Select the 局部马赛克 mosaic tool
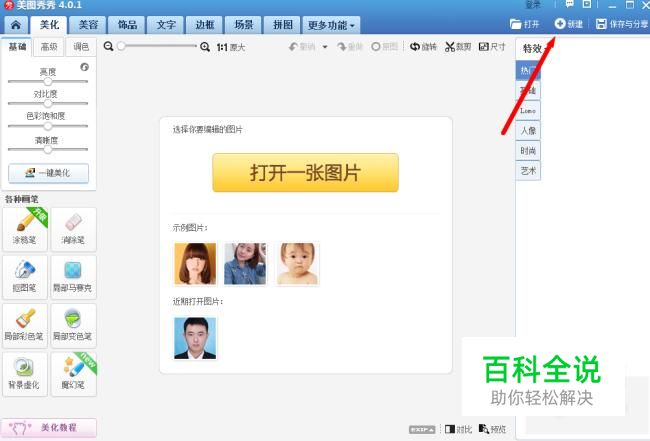Viewport: 650px width, 441px height. click(x=73, y=277)
